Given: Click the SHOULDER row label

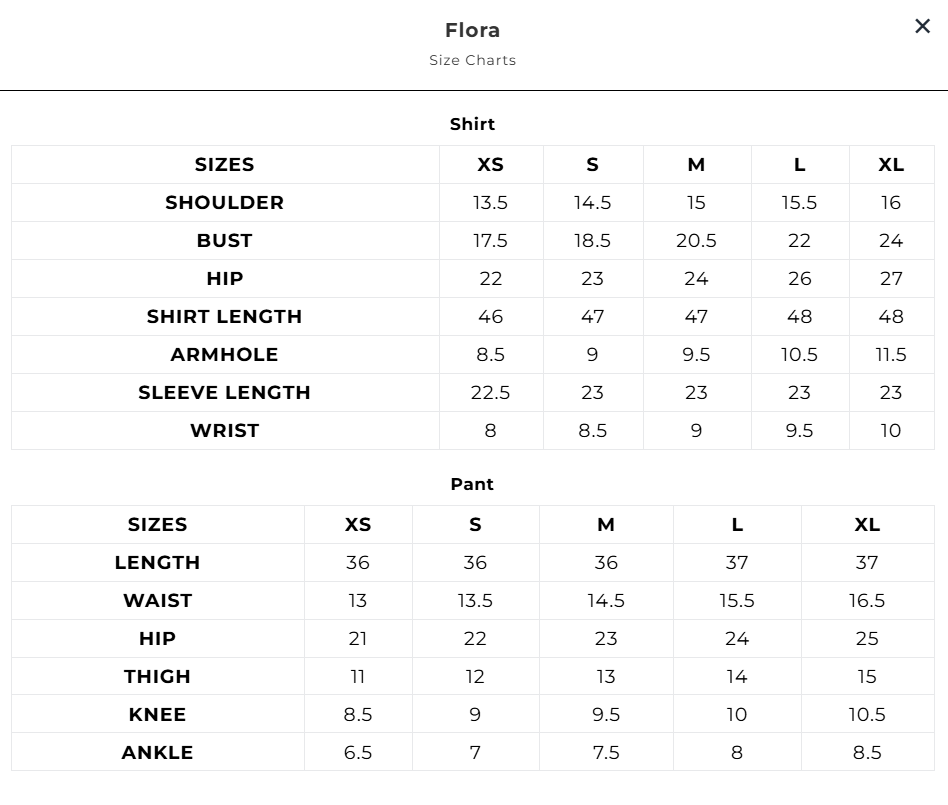Looking at the screenshot, I should point(225,203).
